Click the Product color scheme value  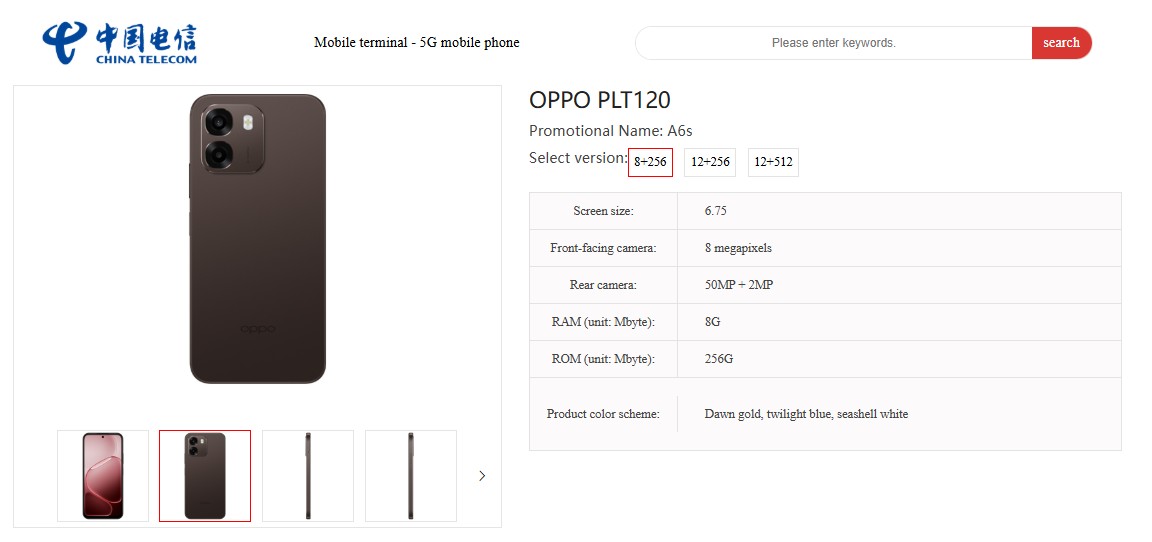806,414
